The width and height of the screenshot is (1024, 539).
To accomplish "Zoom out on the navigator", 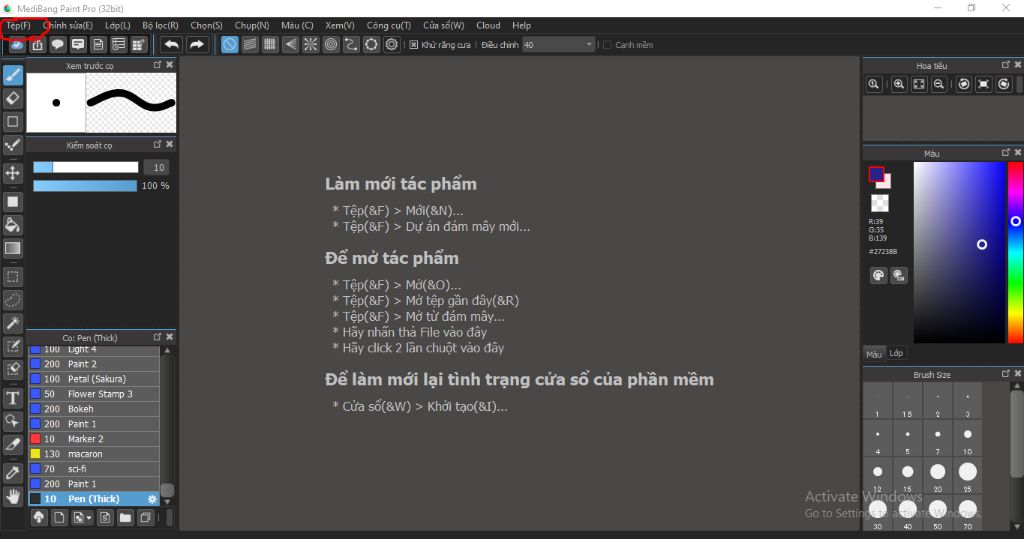I will [939, 84].
